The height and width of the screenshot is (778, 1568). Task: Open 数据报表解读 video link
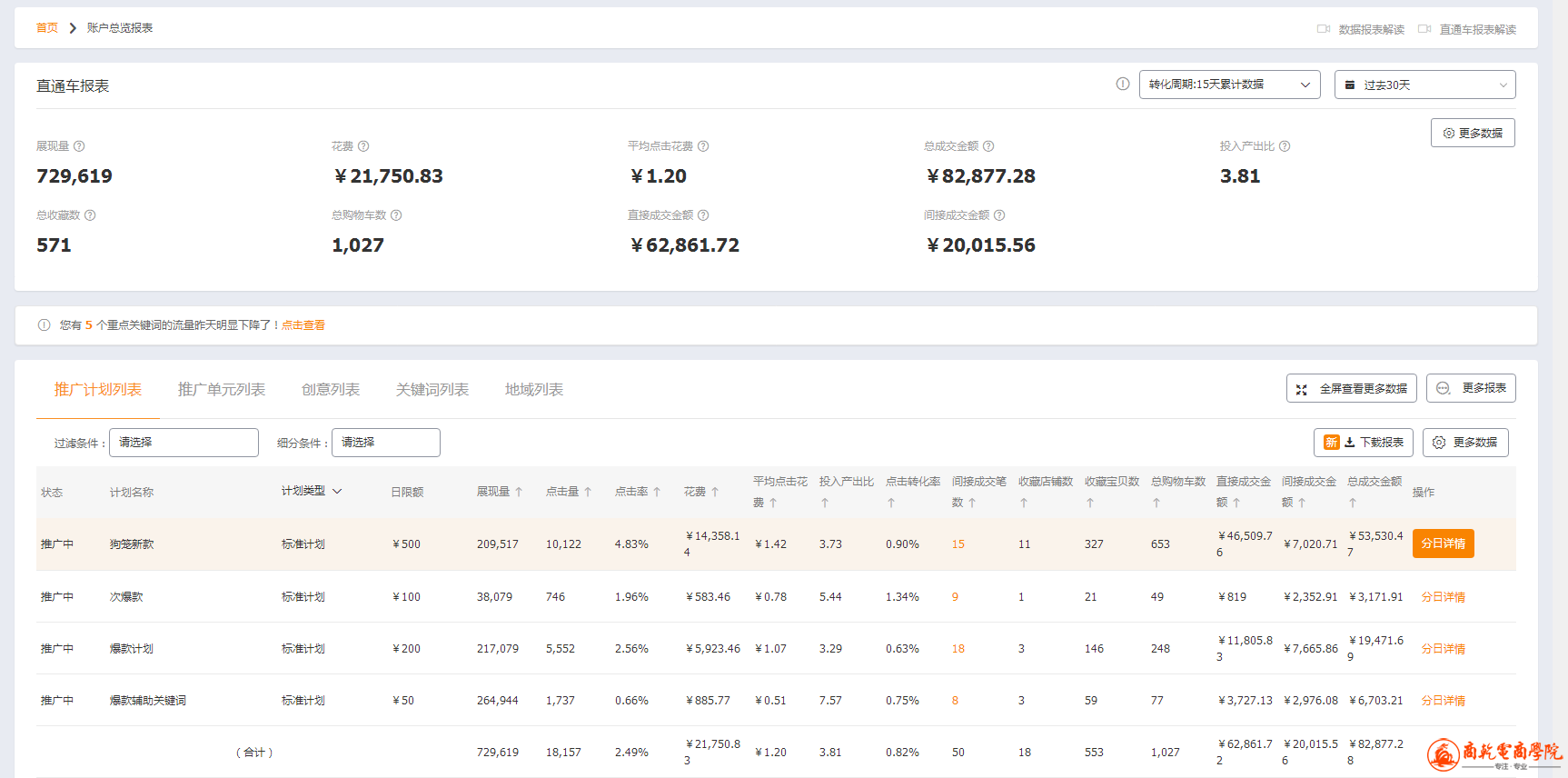[1361, 29]
